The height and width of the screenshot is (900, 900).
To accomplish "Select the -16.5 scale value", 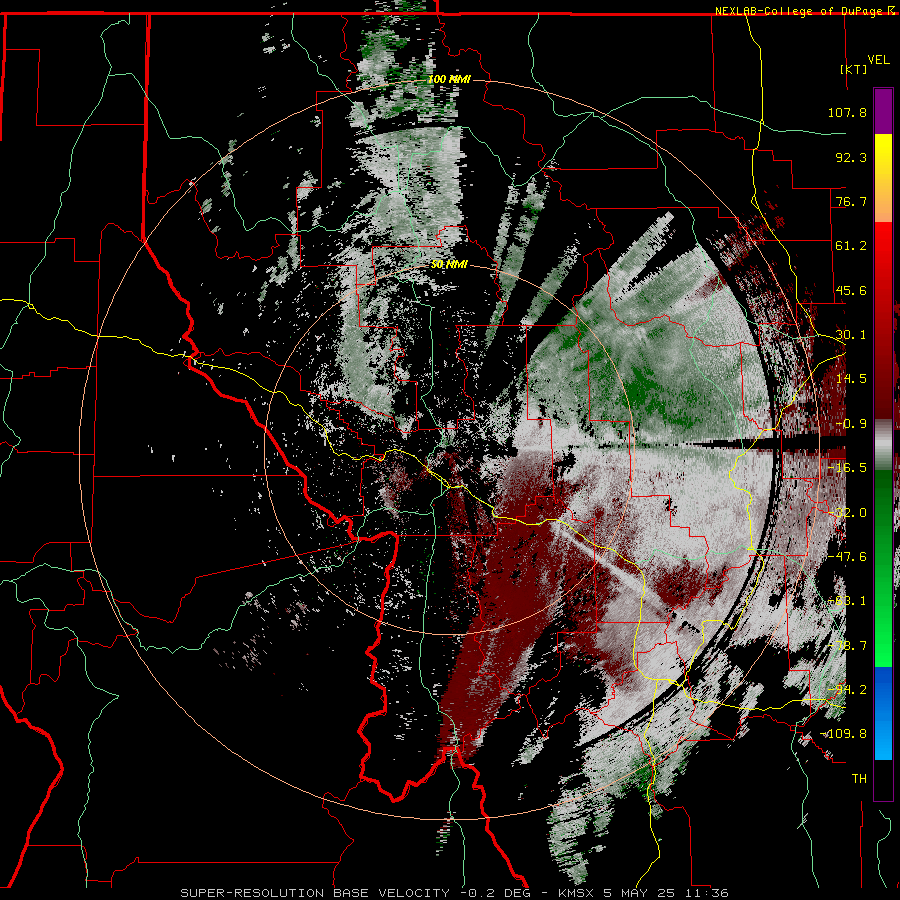I will 847,468.
